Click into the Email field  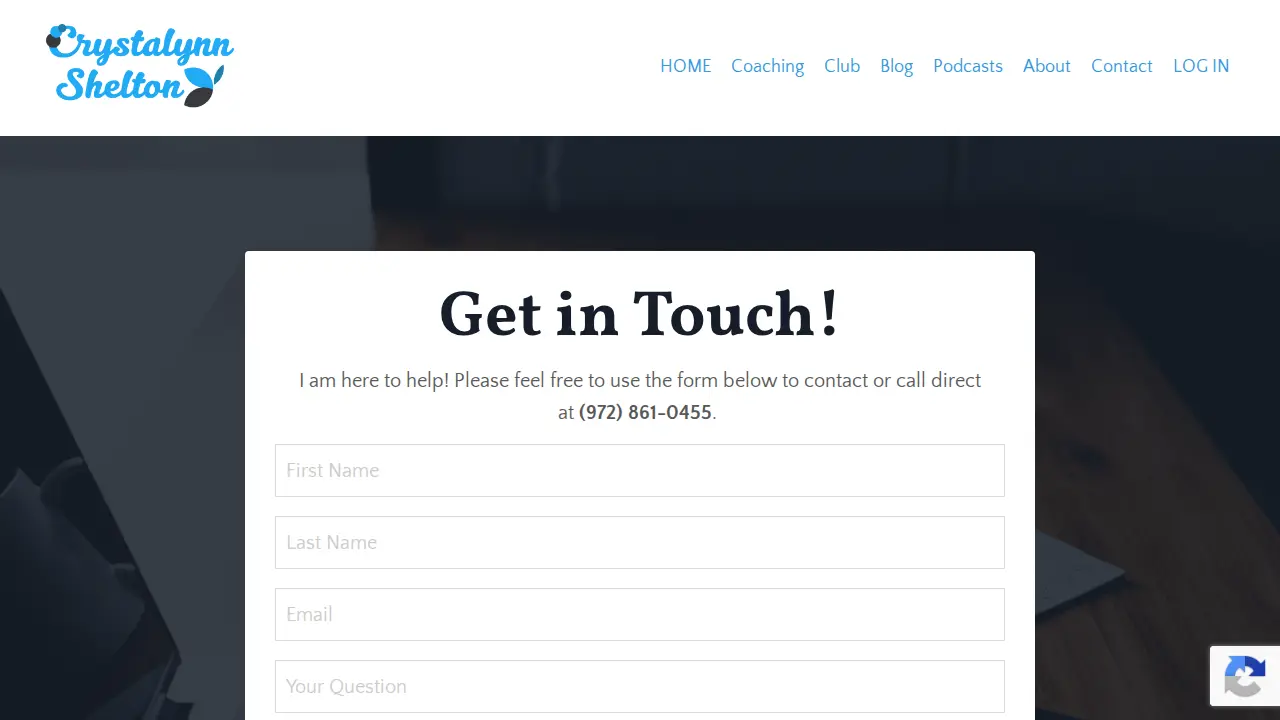640,614
